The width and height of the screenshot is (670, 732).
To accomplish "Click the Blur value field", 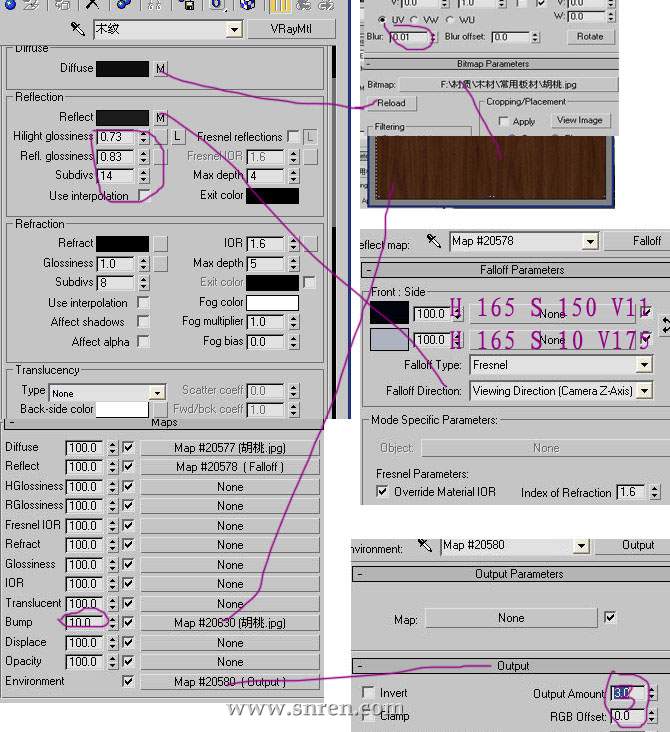I will [x=409, y=37].
